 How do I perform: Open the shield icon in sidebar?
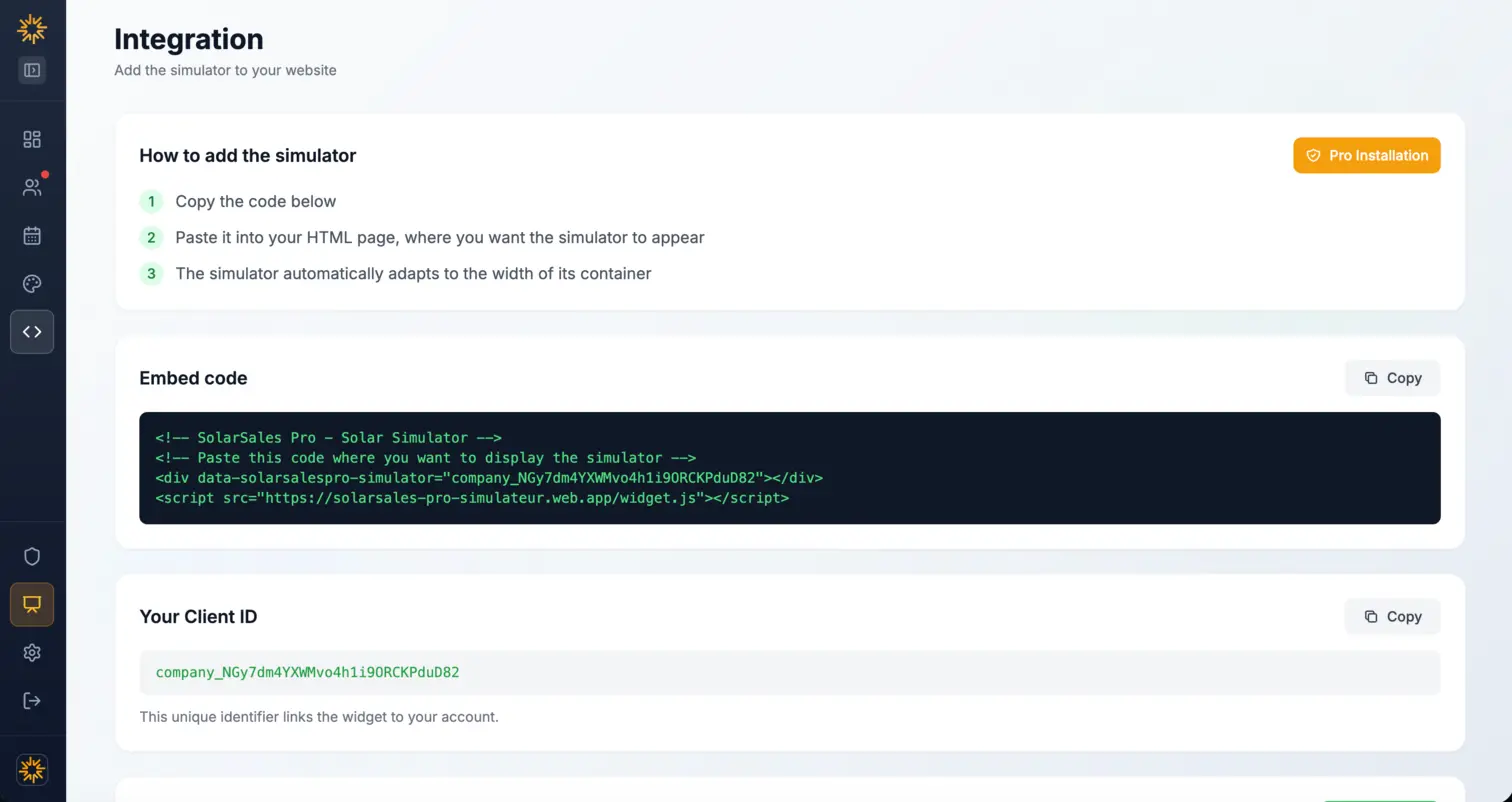pos(32,556)
